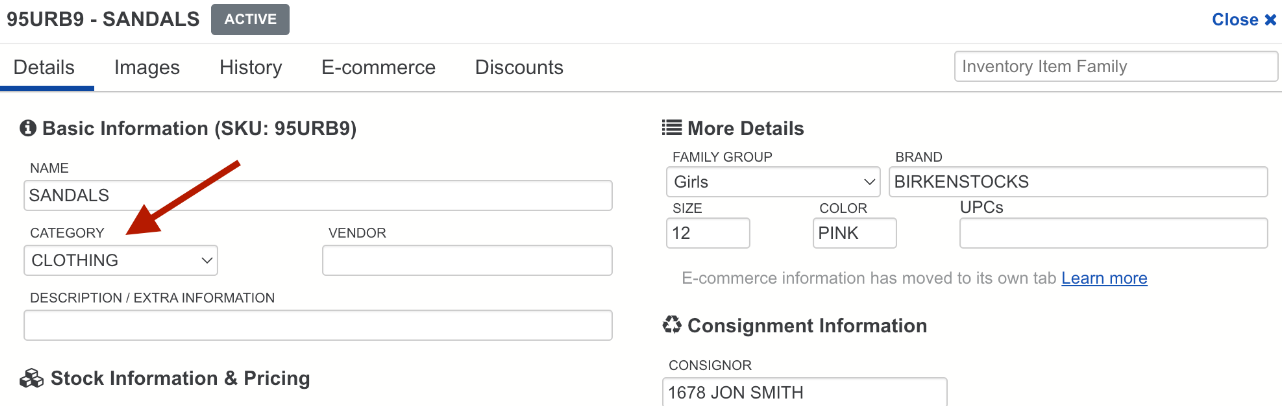Click the COLOR field showing PINK
The image size is (1282, 406).
(x=855, y=233)
